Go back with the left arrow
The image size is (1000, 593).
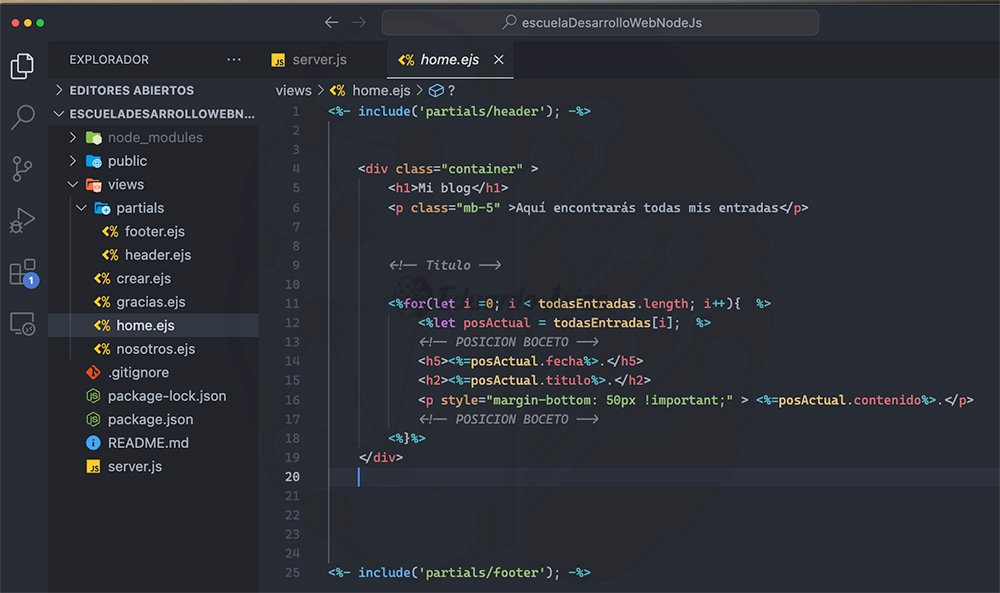point(331,22)
